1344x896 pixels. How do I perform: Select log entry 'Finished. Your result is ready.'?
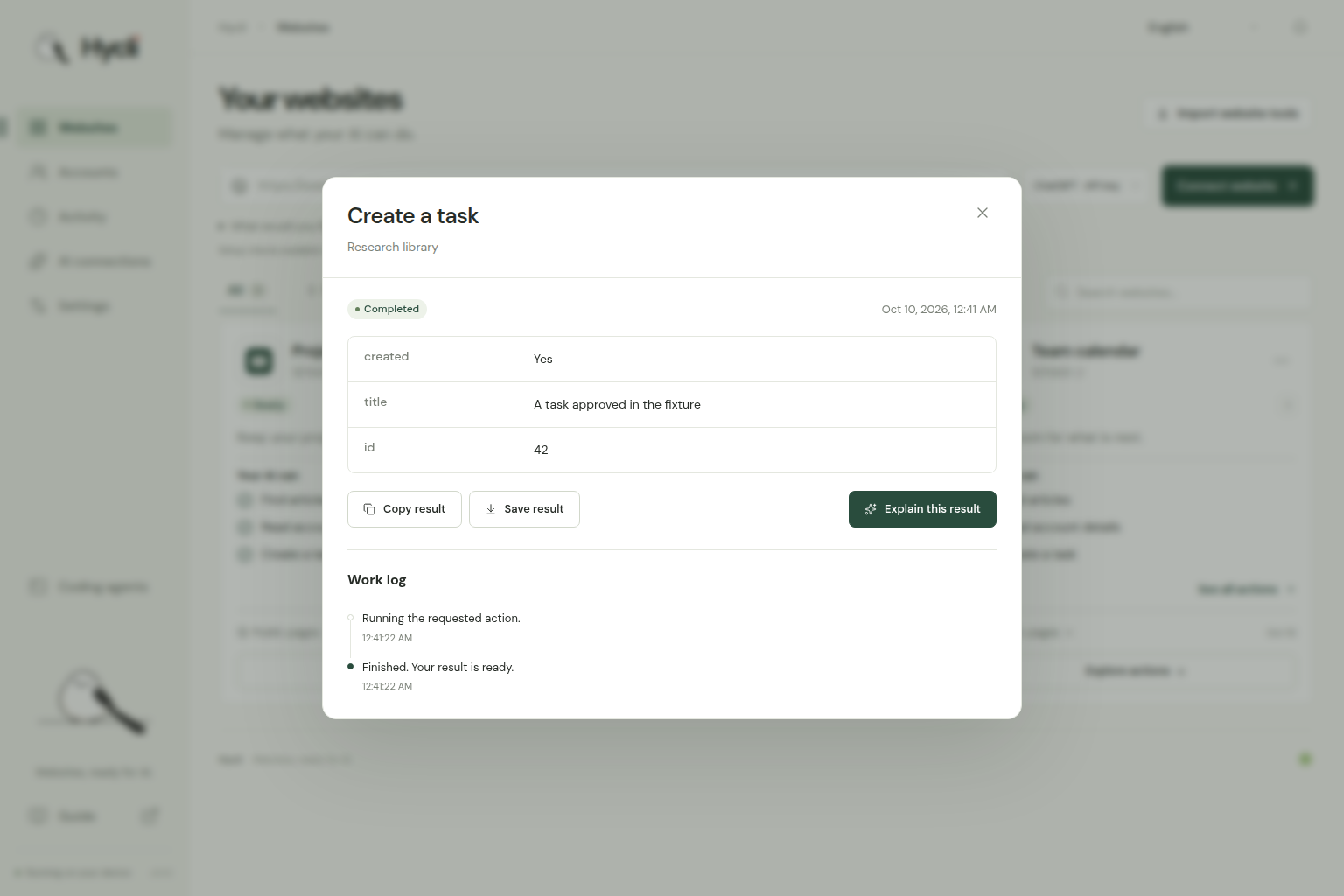(x=437, y=667)
